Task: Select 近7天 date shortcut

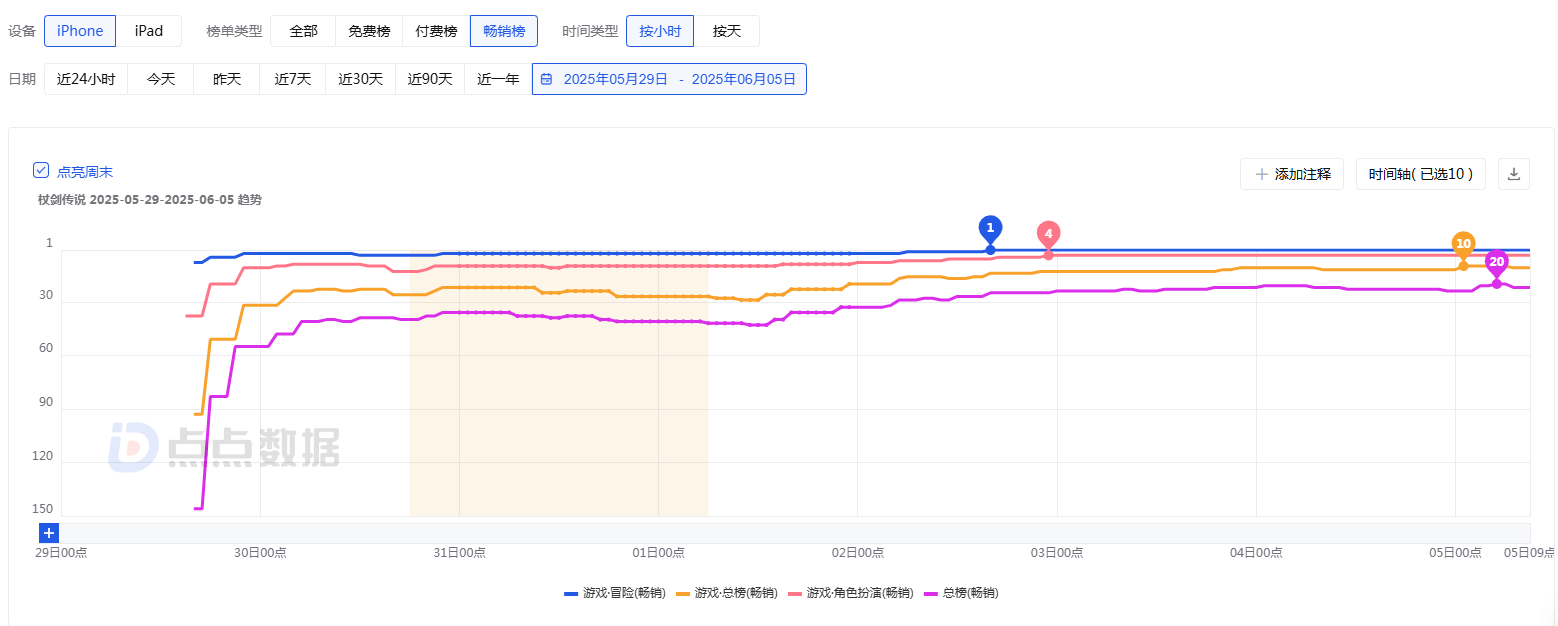Action: (293, 79)
